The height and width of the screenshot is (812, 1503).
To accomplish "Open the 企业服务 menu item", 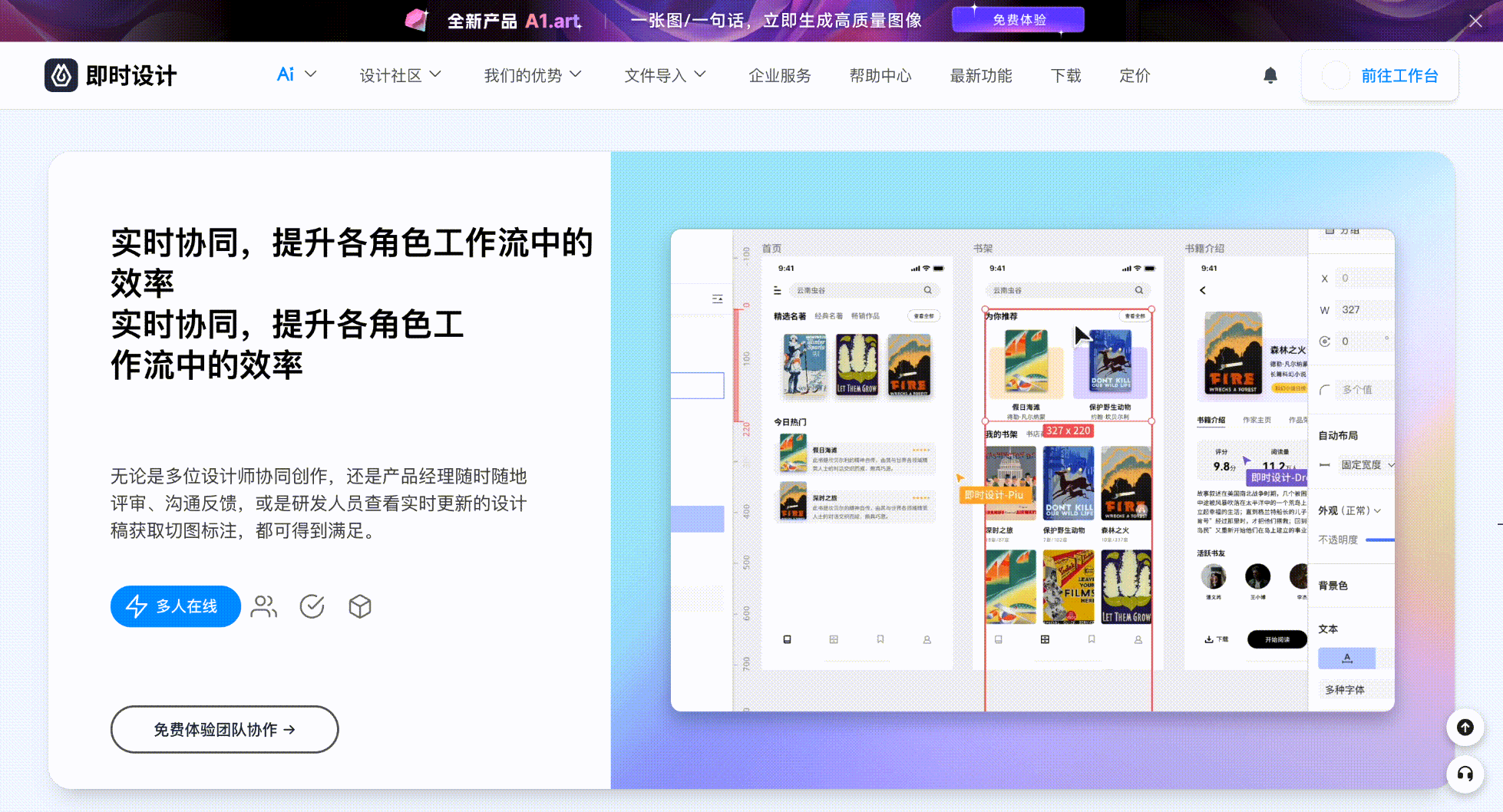I will click(x=779, y=75).
